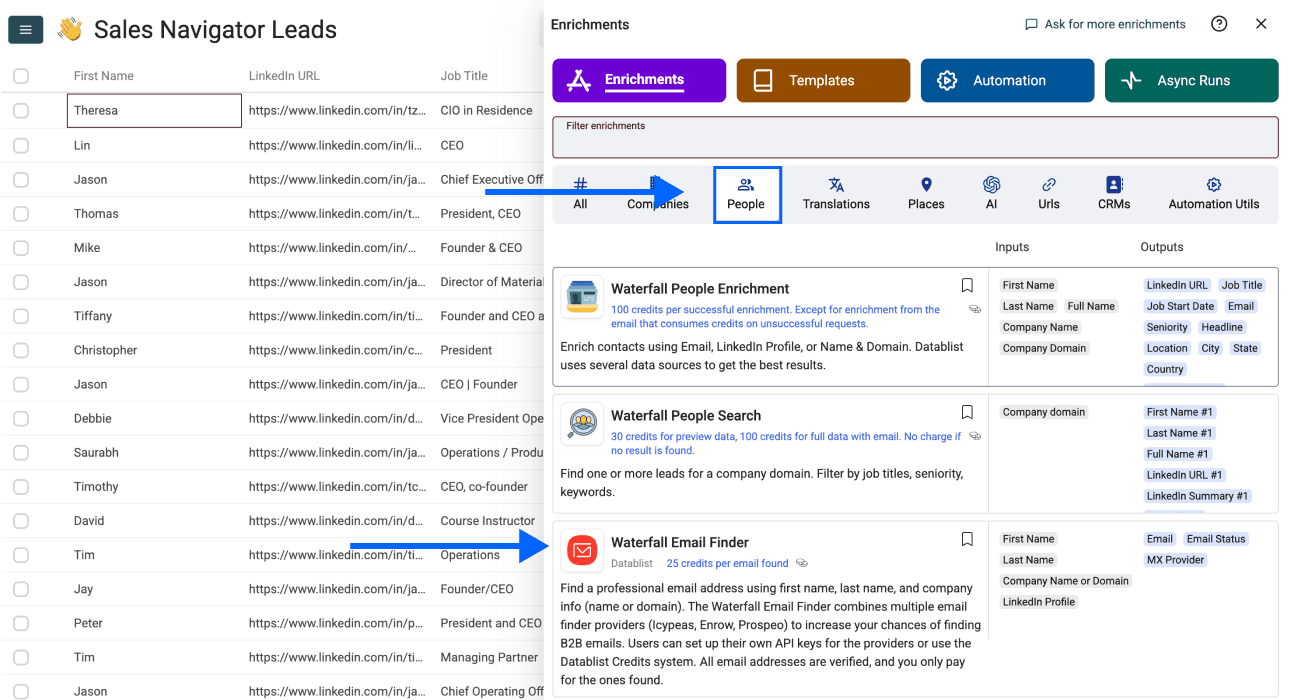Screen dimensions: 1290x700
Task: Select the Places enrichment category
Action: click(925, 193)
